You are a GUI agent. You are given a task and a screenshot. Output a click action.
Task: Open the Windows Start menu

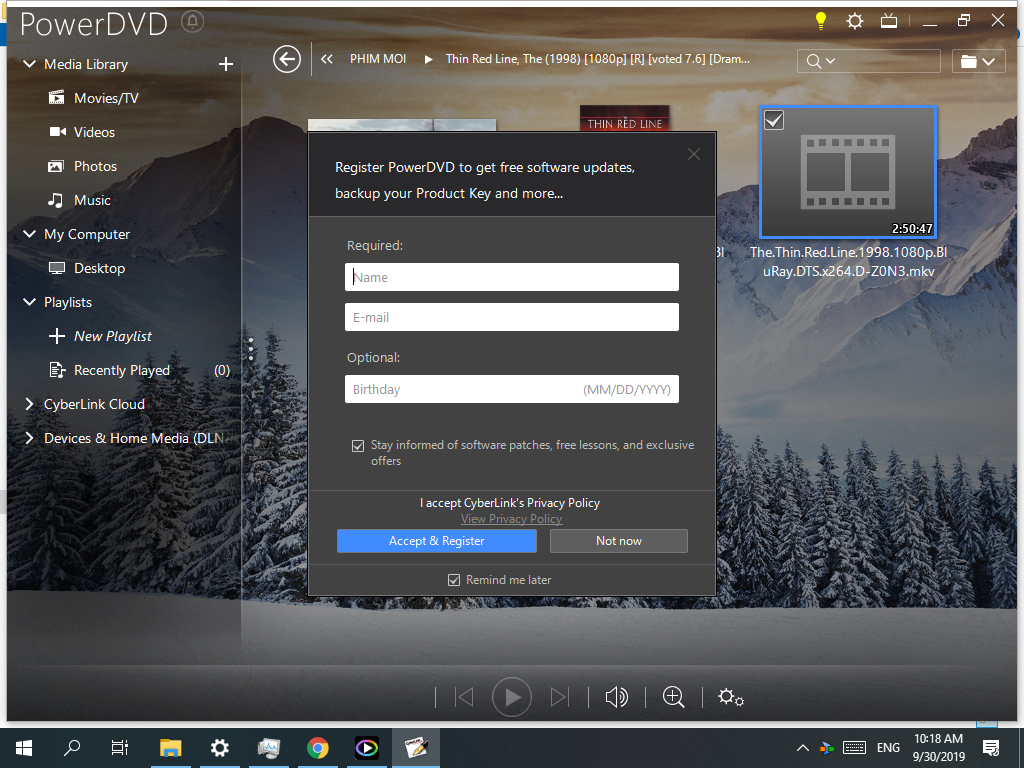coord(24,747)
